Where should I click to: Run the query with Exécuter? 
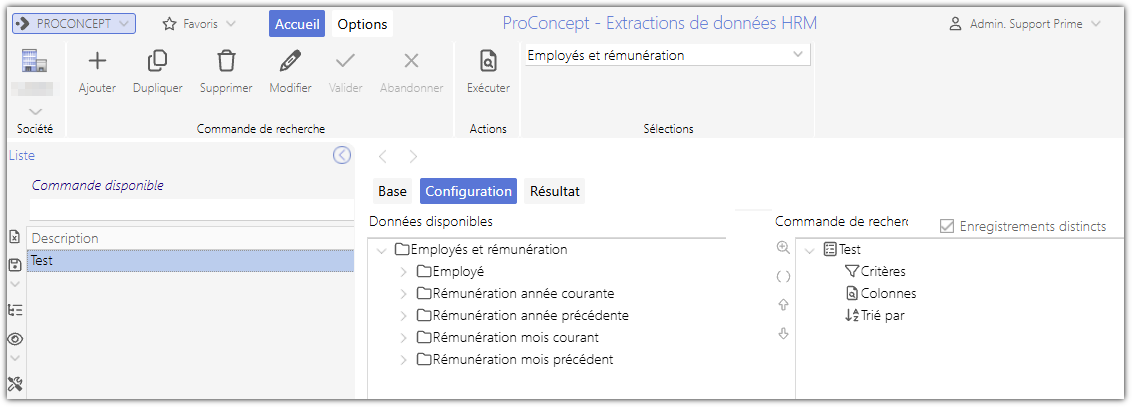488,62
